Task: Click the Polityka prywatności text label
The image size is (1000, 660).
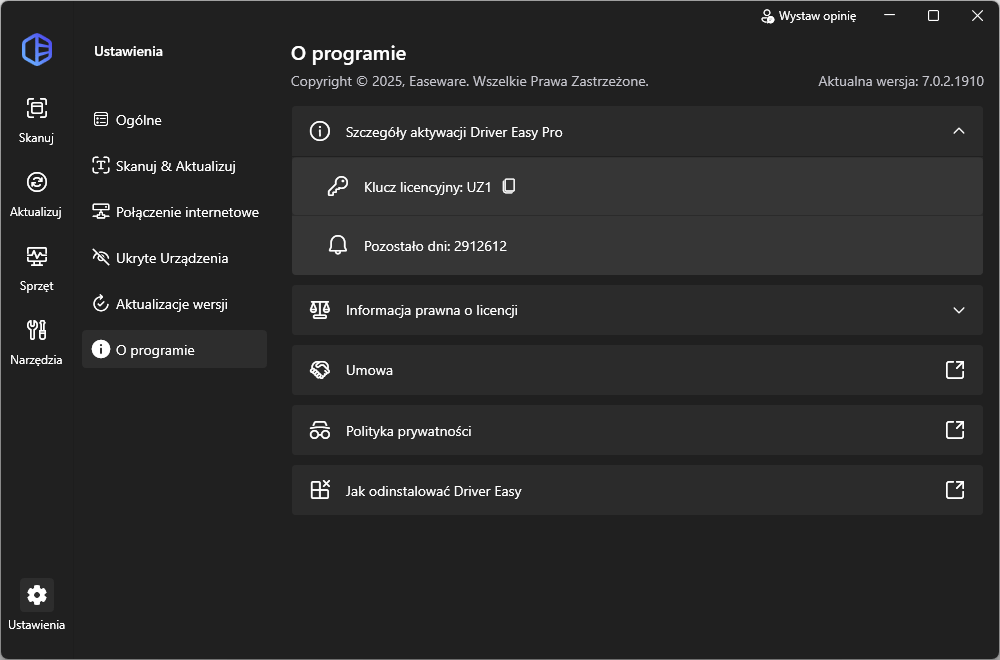Action: click(x=409, y=431)
